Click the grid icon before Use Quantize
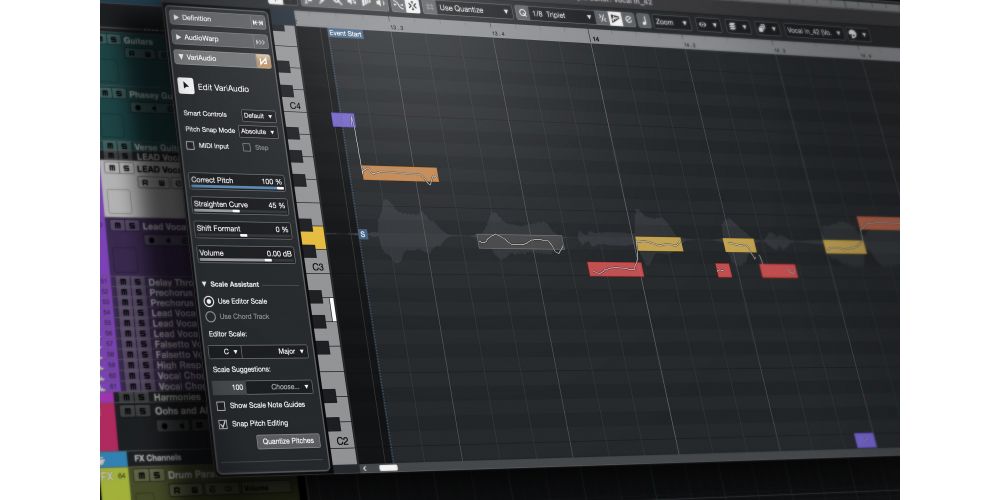The height and width of the screenshot is (500, 1000). click(429, 8)
